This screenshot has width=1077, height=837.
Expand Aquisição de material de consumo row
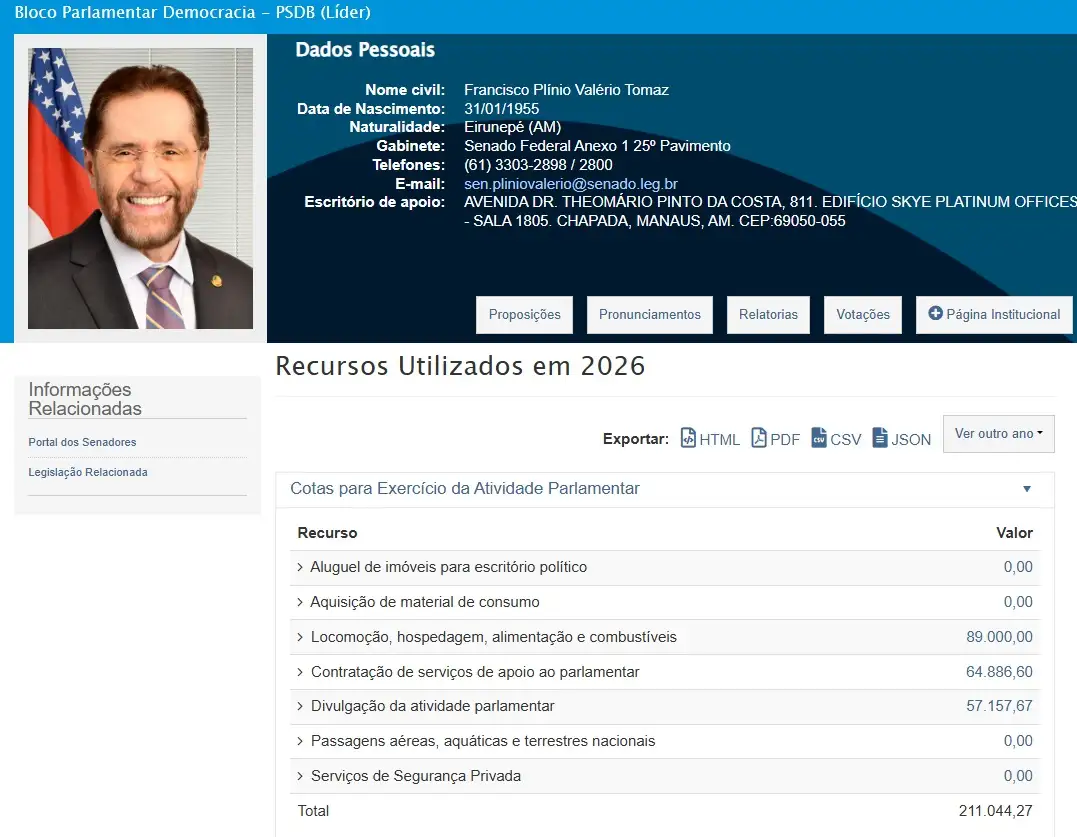(x=299, y=602)
